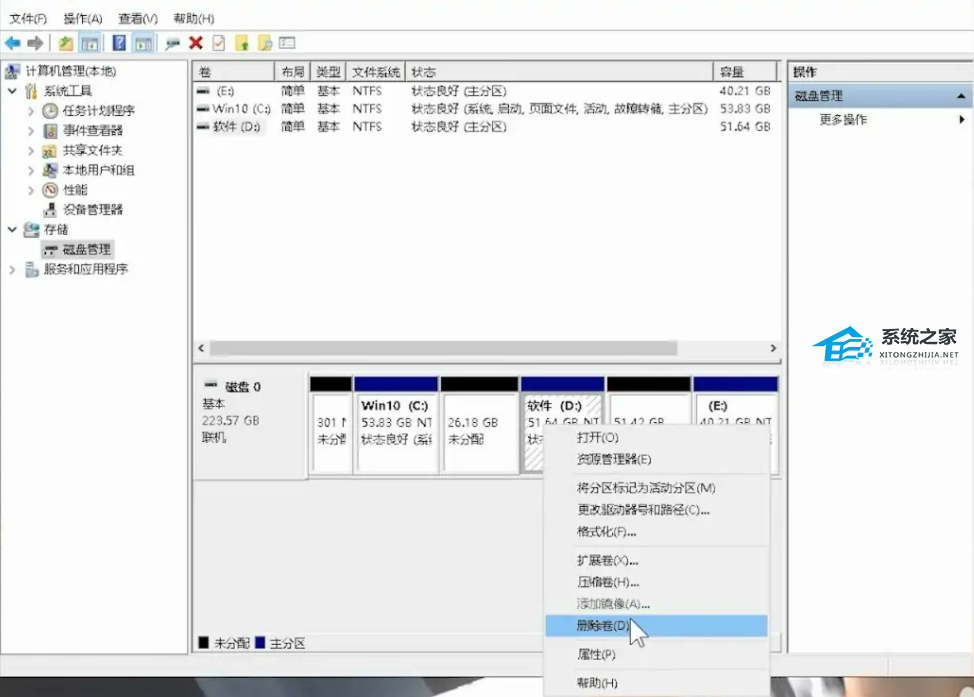Image resolution: width=974 pixels, height=697 pixels.
Task: Sort by the 布局 column header
Action: [x=293, y=71]
